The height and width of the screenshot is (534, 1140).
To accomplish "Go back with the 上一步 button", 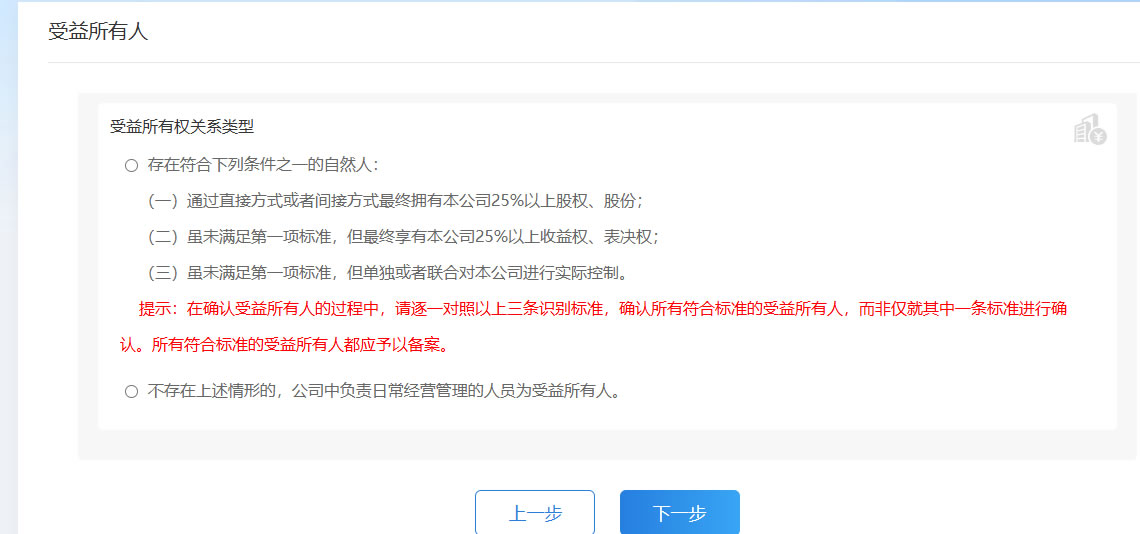I will tap(535, 513).
